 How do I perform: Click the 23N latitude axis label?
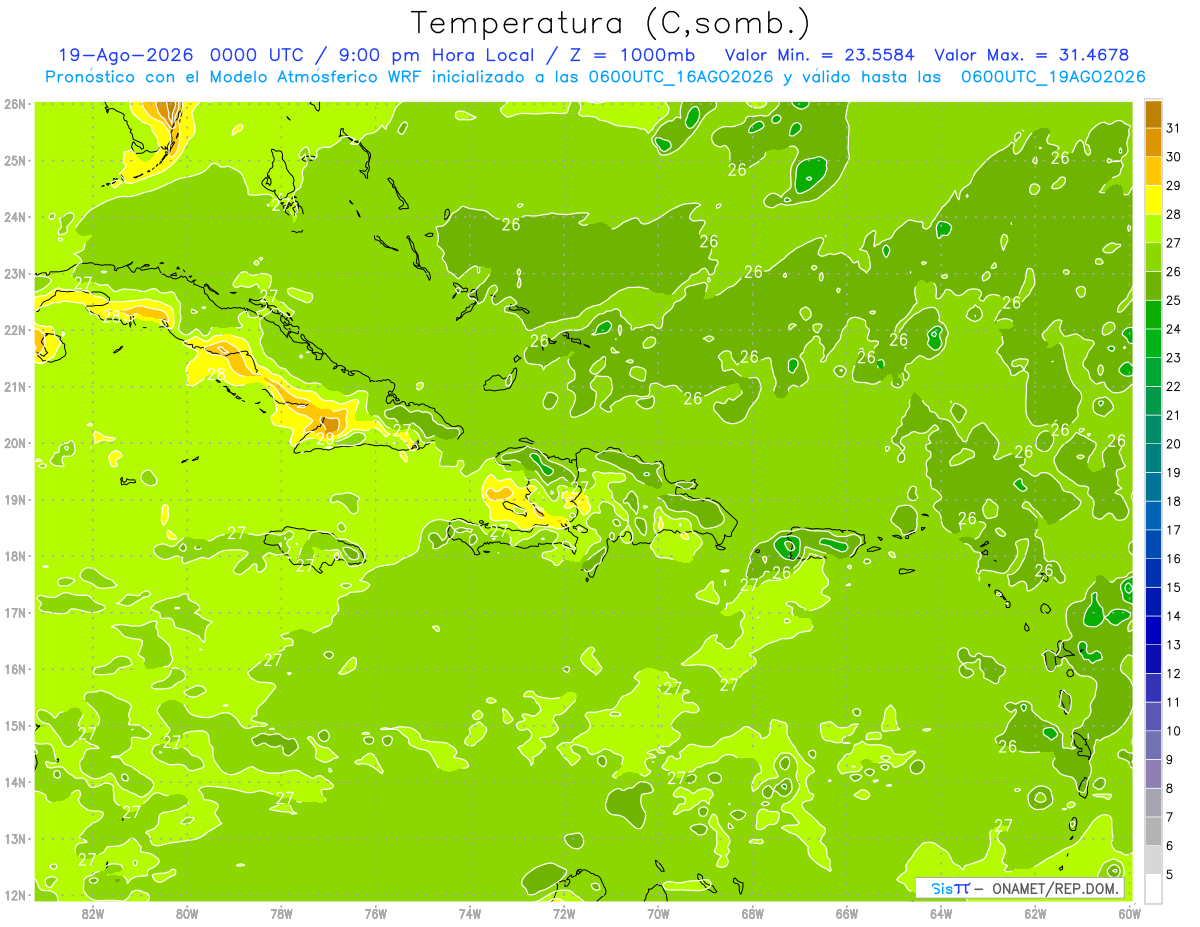pyautogui.click(x=15, y=273)
